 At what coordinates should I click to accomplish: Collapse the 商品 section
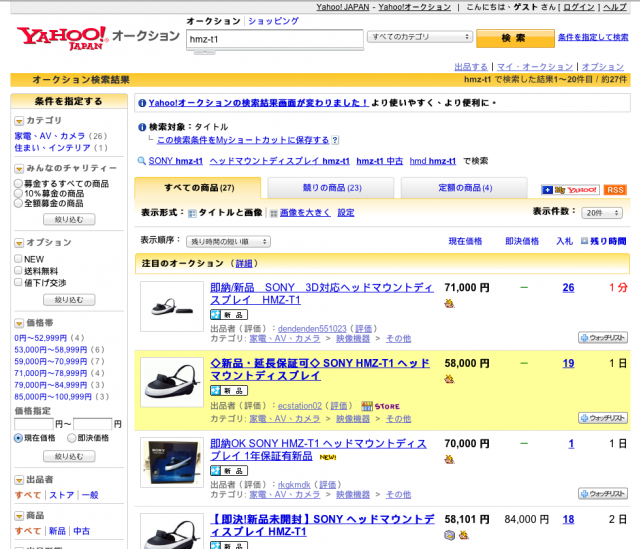tap(19, 516)
